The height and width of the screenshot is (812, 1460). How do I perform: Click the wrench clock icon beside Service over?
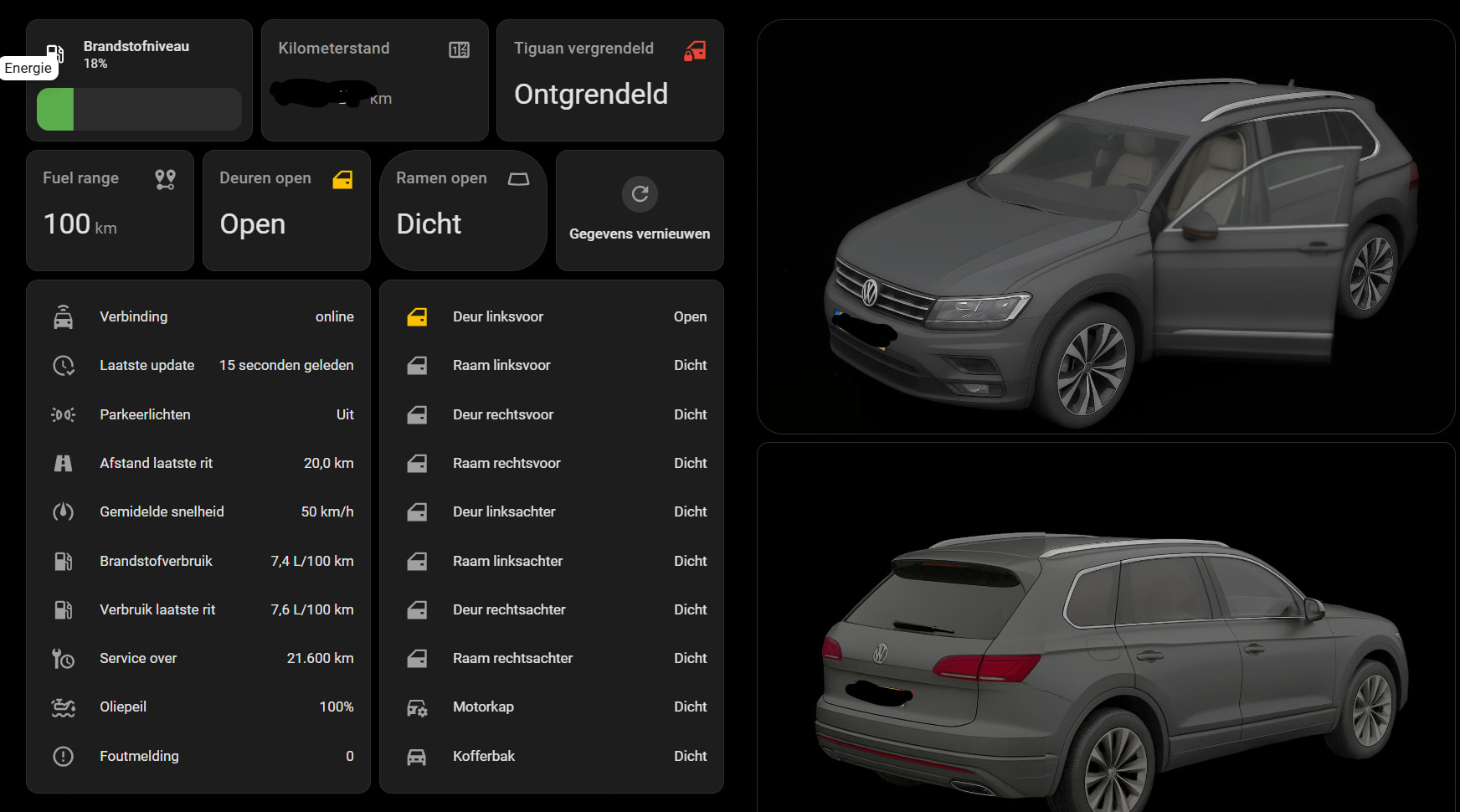point(64,659)
